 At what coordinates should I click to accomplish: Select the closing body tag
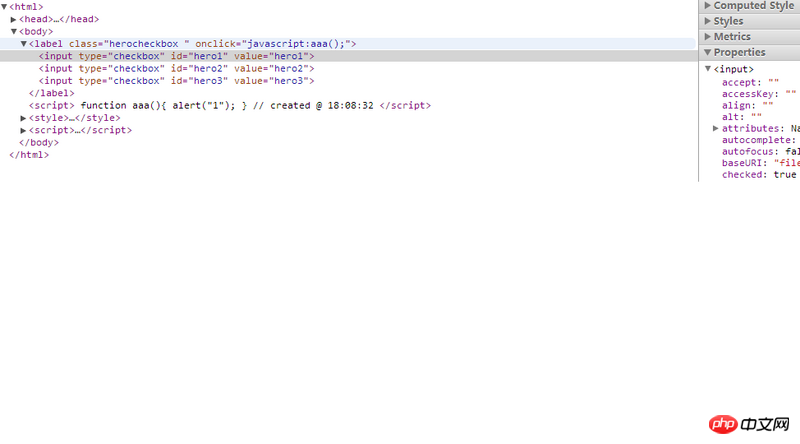click(x=39, y=142)
